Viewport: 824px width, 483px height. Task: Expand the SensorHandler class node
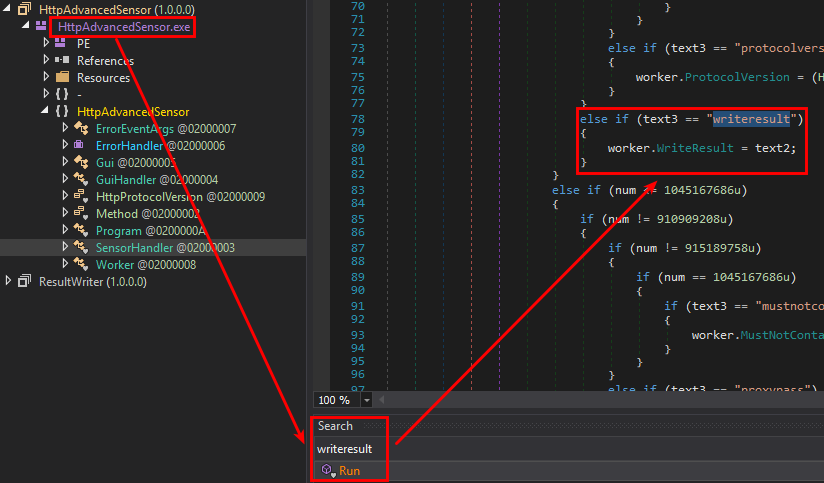tap(65, 247)
